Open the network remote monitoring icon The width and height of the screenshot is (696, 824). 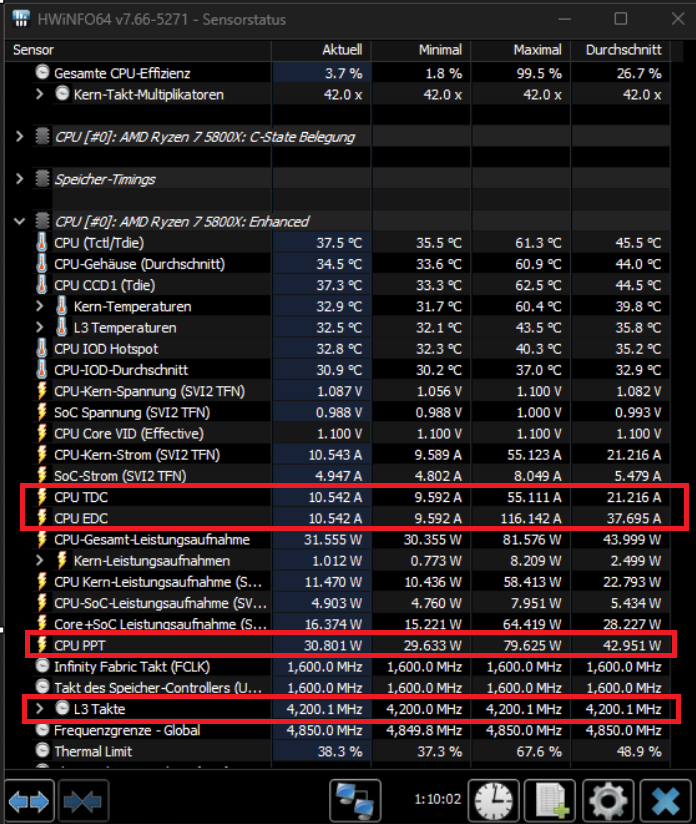(355, 801)
